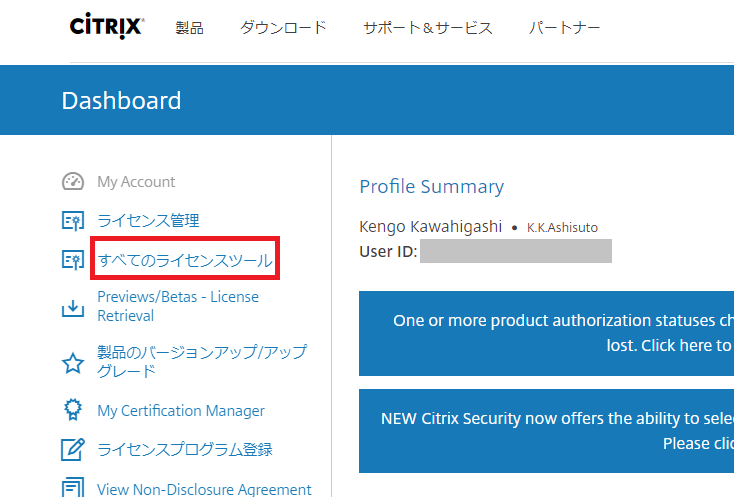
Task: Click the icon beside すべてのライセンスツール
Action: [x=73, y=261]
